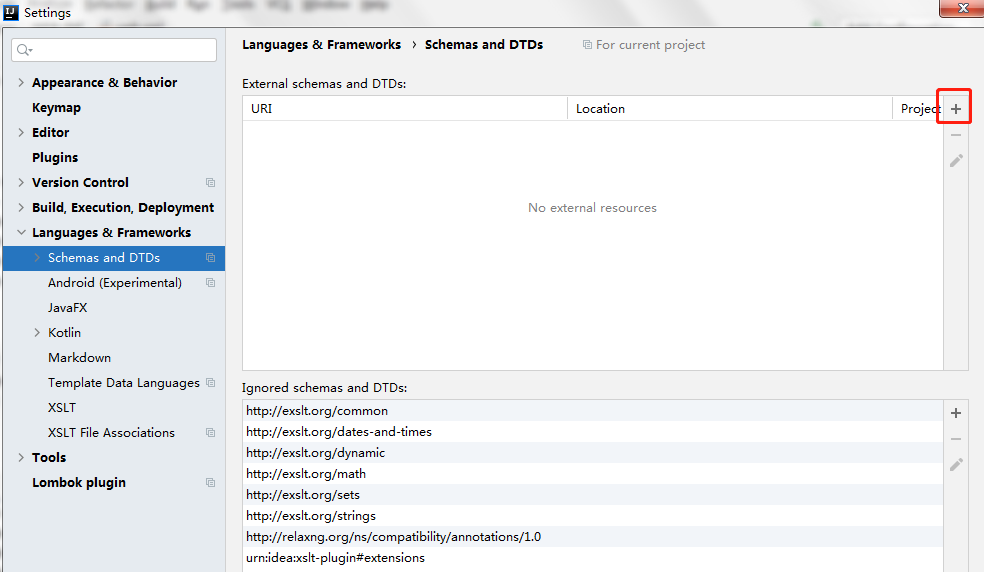Image resolution: width=984 pixels, height=572 pixels.
Task: Expand Build, Execution, Deployment section
Action: 21,207
